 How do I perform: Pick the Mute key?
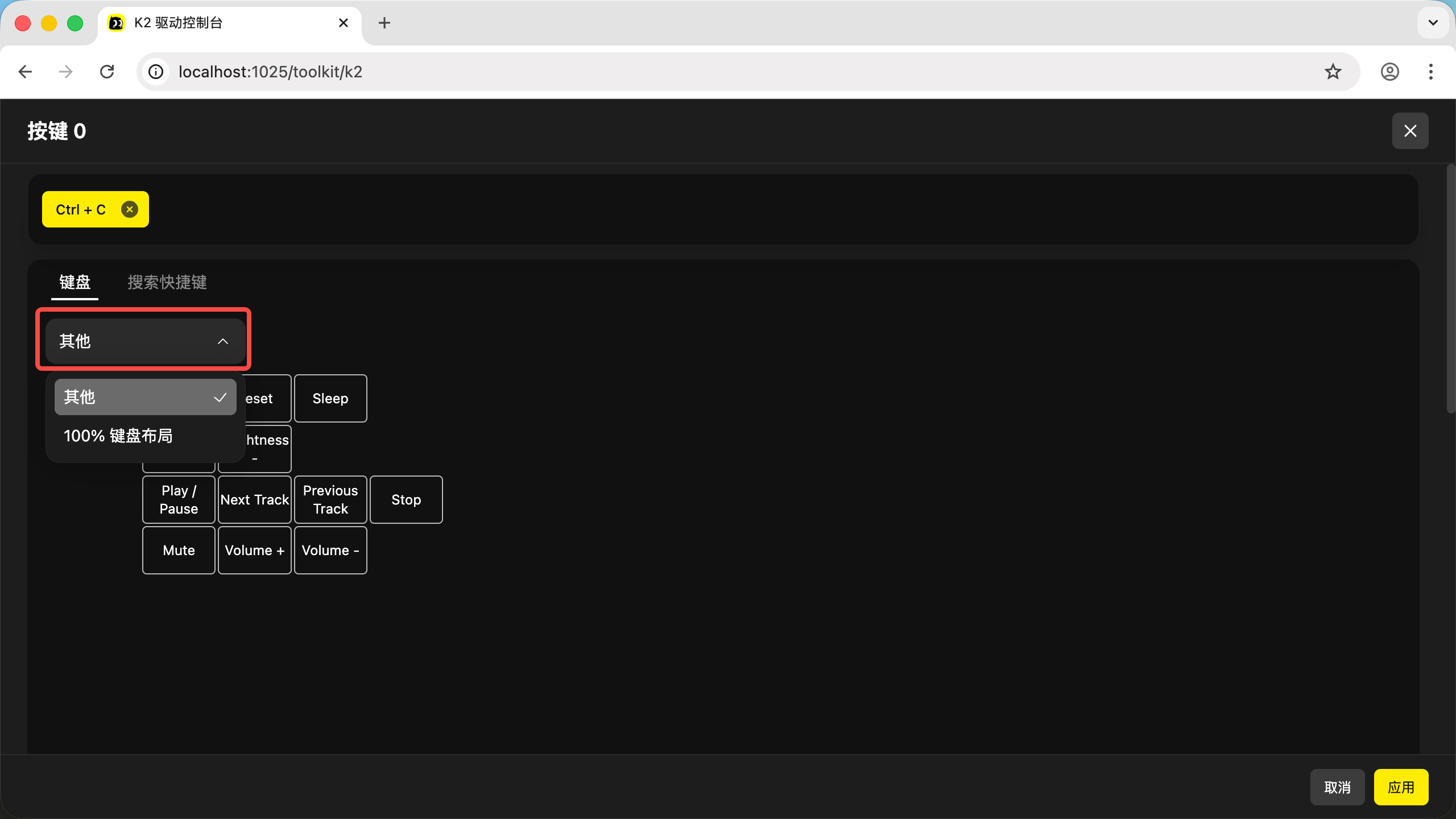179,550
